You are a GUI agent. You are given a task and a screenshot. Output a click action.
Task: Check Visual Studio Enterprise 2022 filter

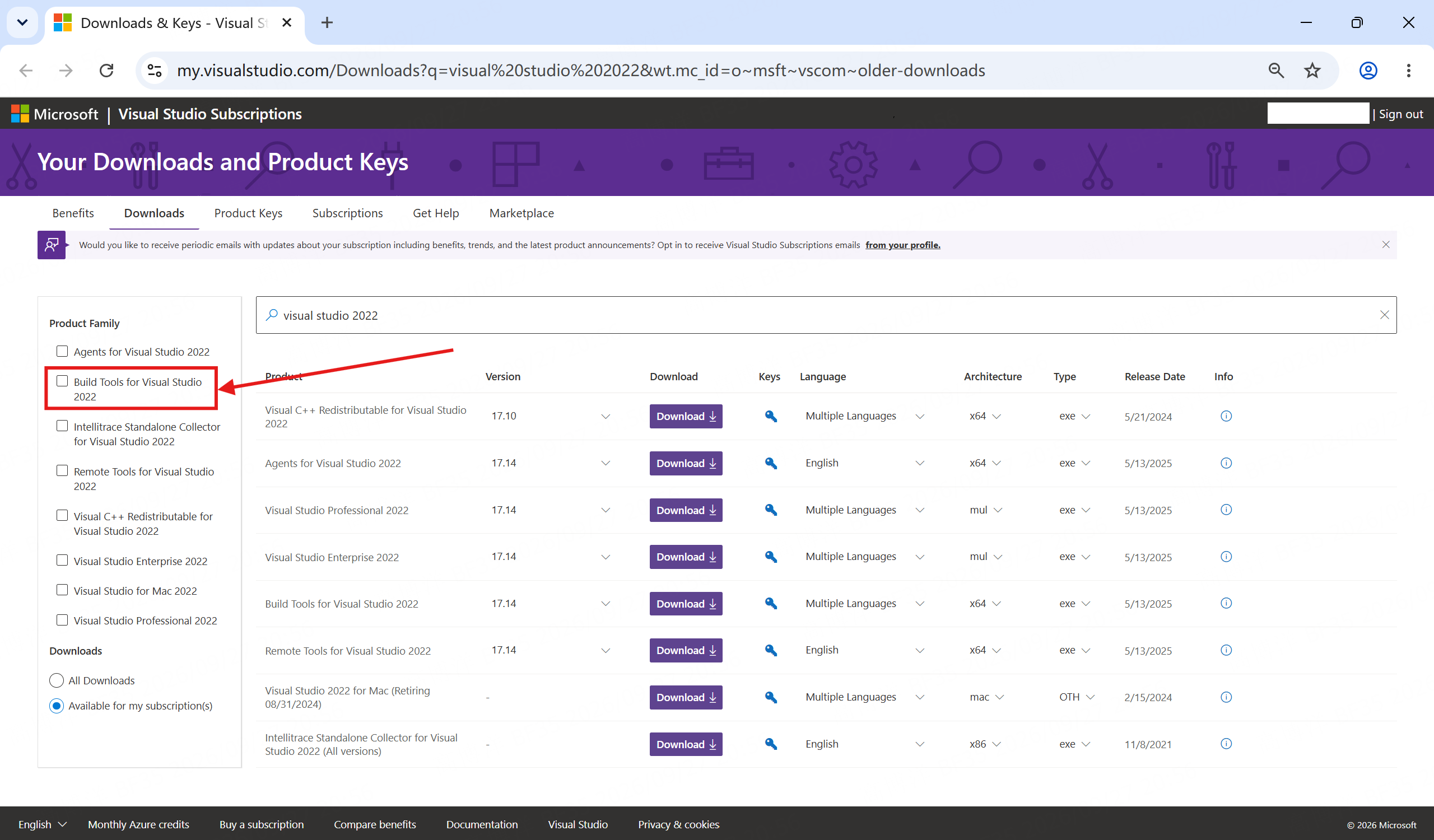click(x=62, y=561)
